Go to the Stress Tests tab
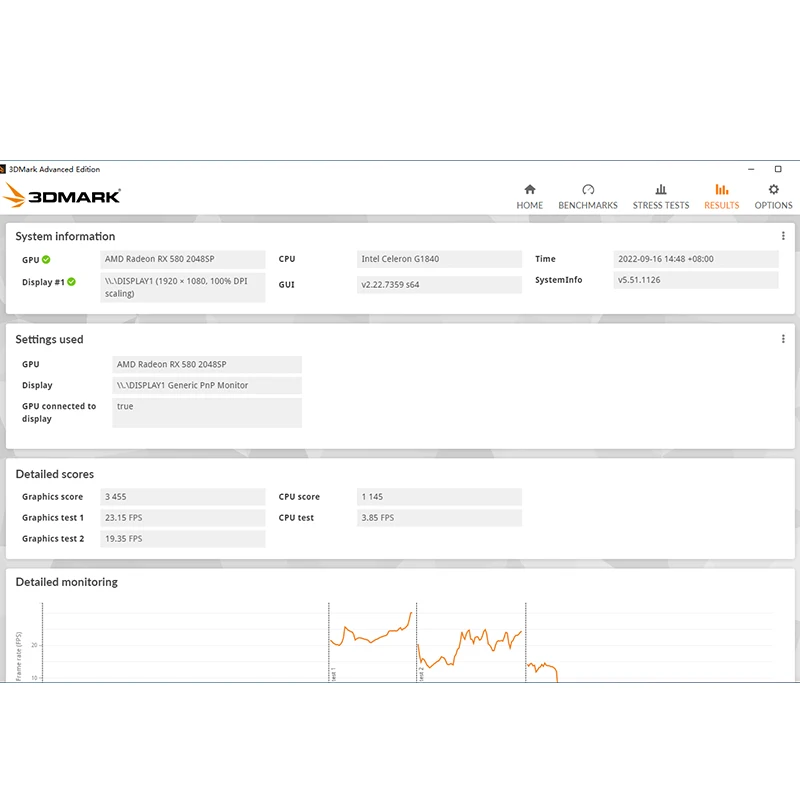800x800 pixels. 660,196
